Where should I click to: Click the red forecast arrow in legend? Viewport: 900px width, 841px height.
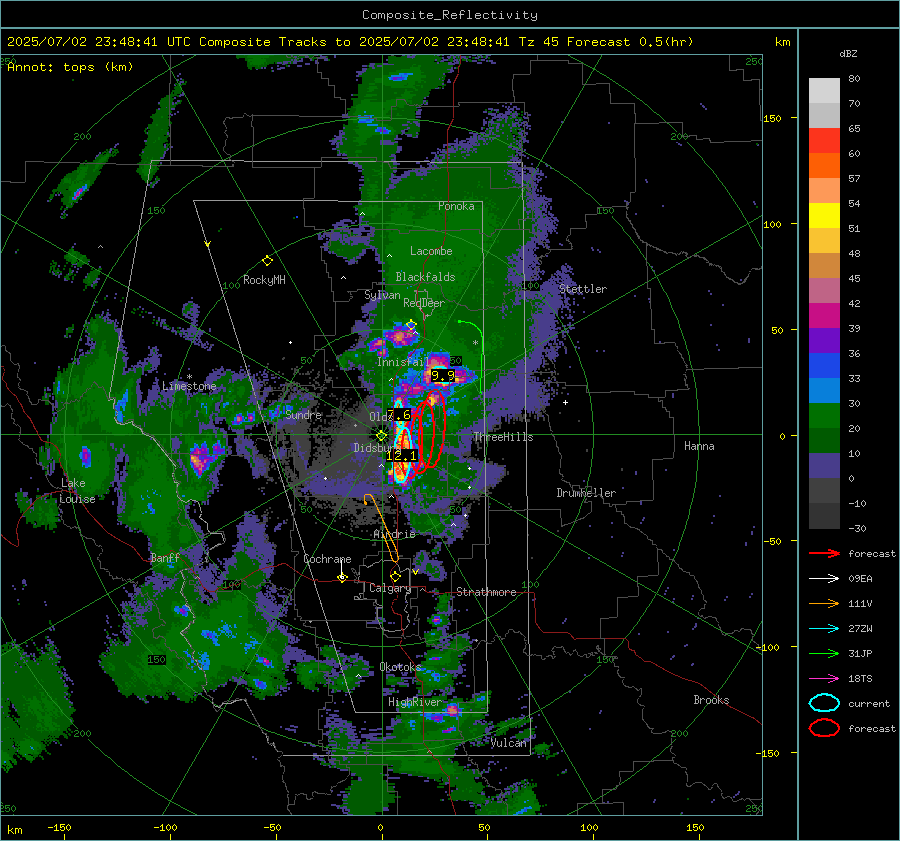(x=824, y=553)
